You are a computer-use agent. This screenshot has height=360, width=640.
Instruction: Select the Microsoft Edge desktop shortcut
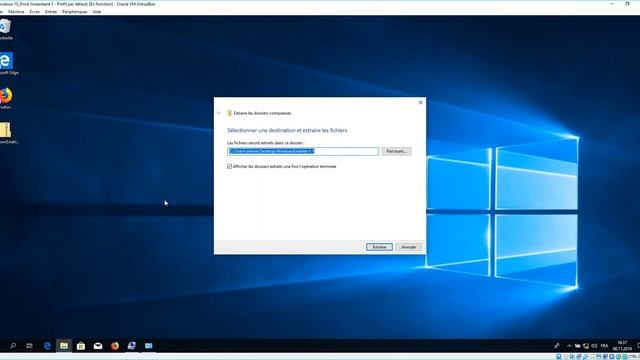7,63
